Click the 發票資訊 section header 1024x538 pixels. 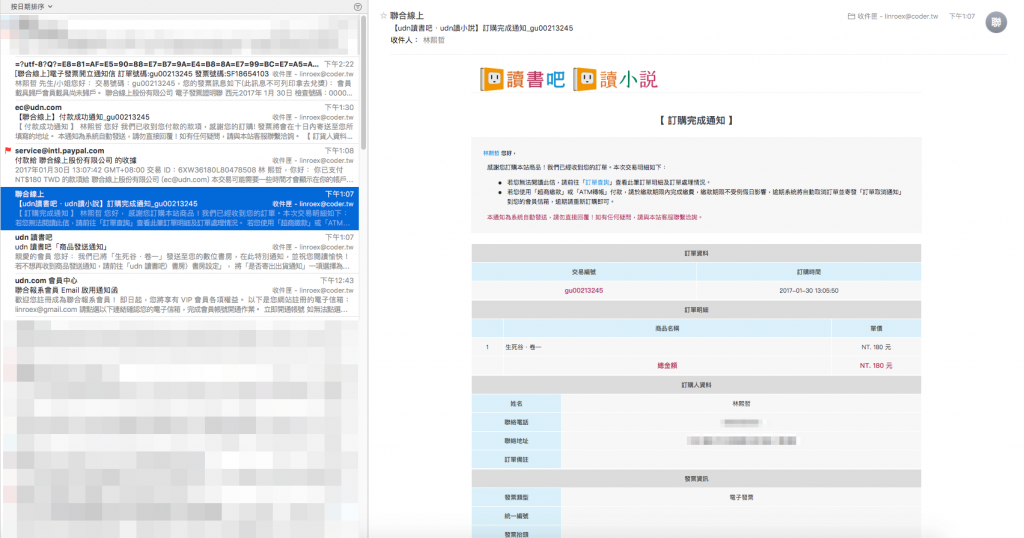coord(696,479)
